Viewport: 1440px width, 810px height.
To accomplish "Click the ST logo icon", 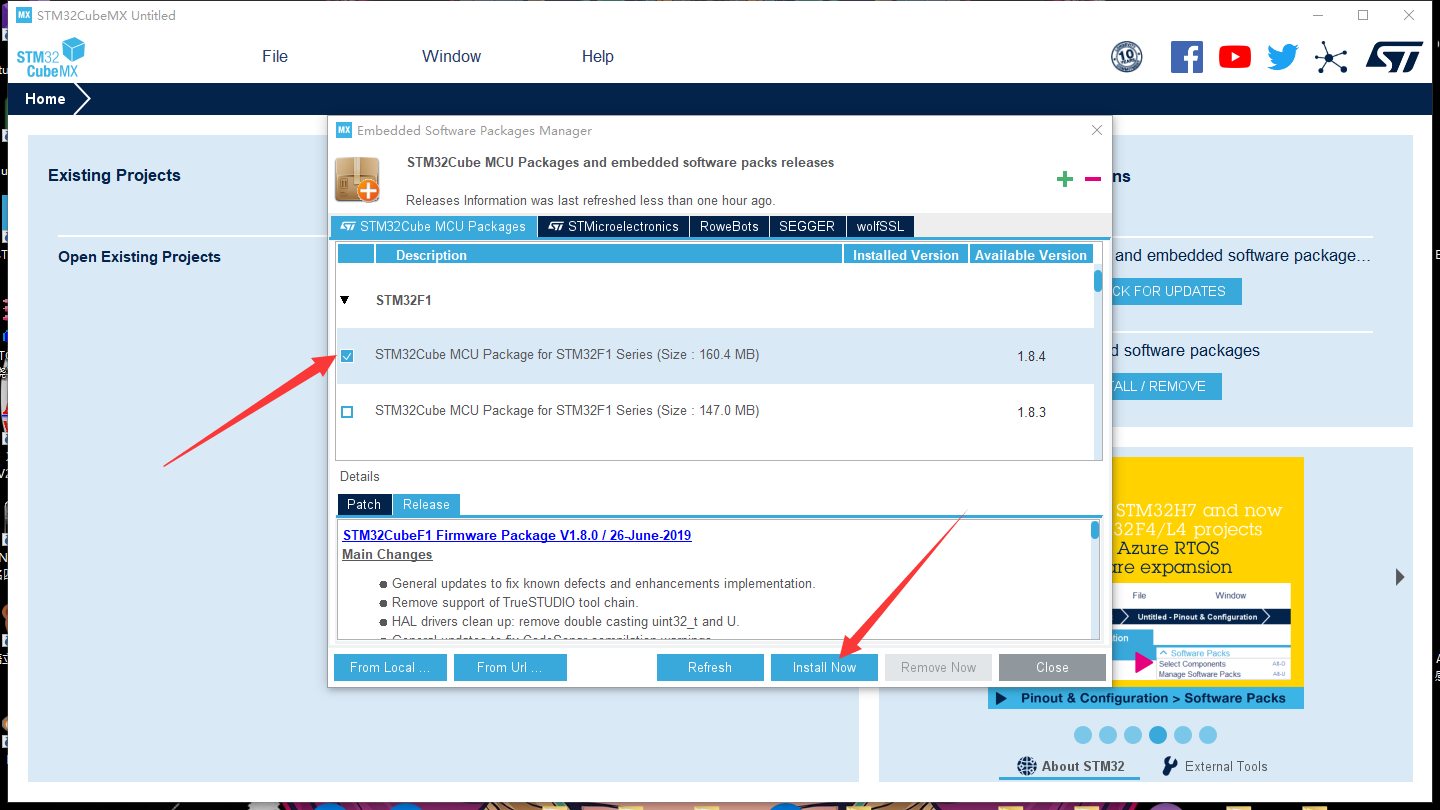I will coord(1394,57).
